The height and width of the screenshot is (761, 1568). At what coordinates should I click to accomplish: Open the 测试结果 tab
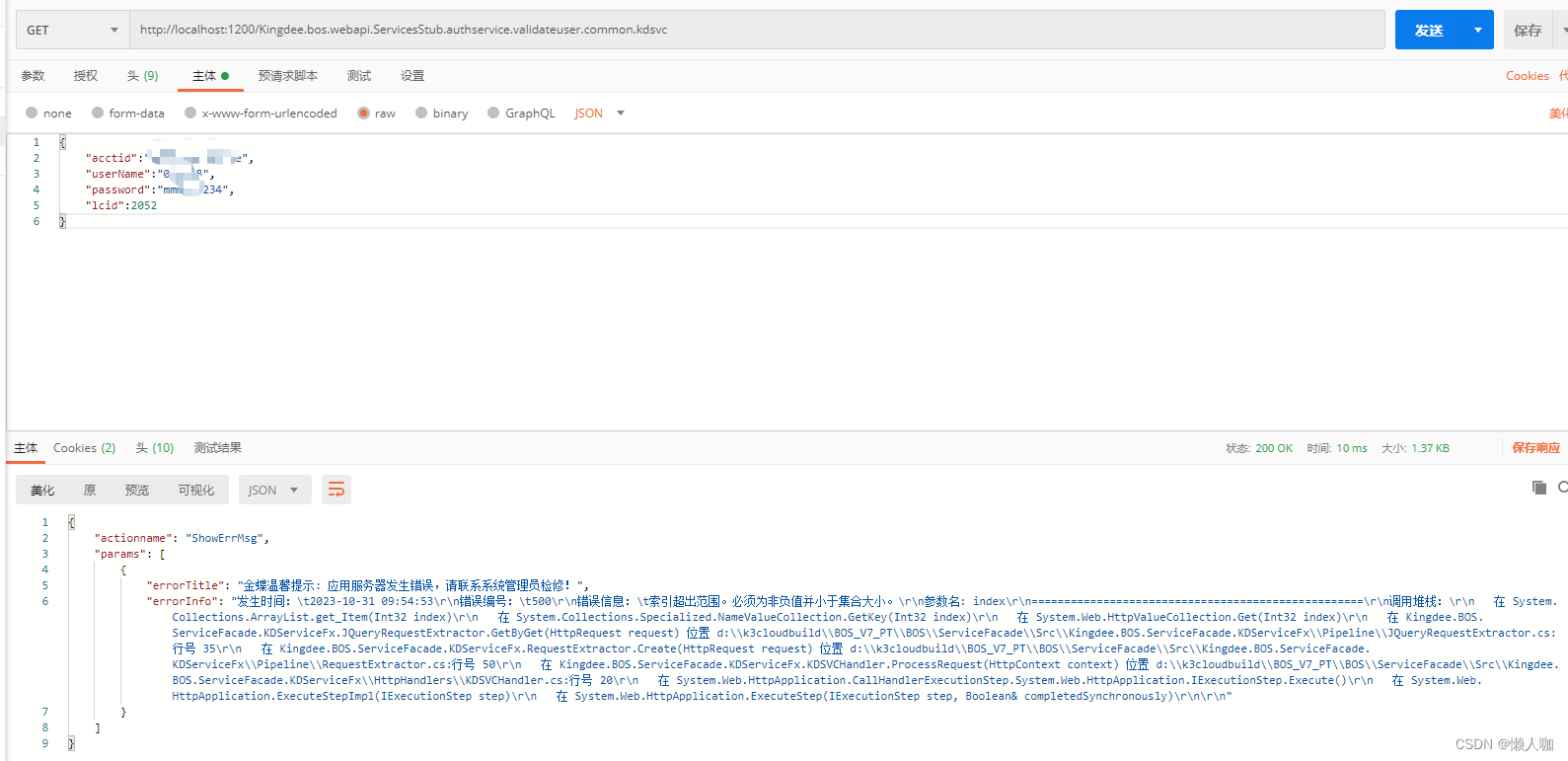[x=217, y=448]
